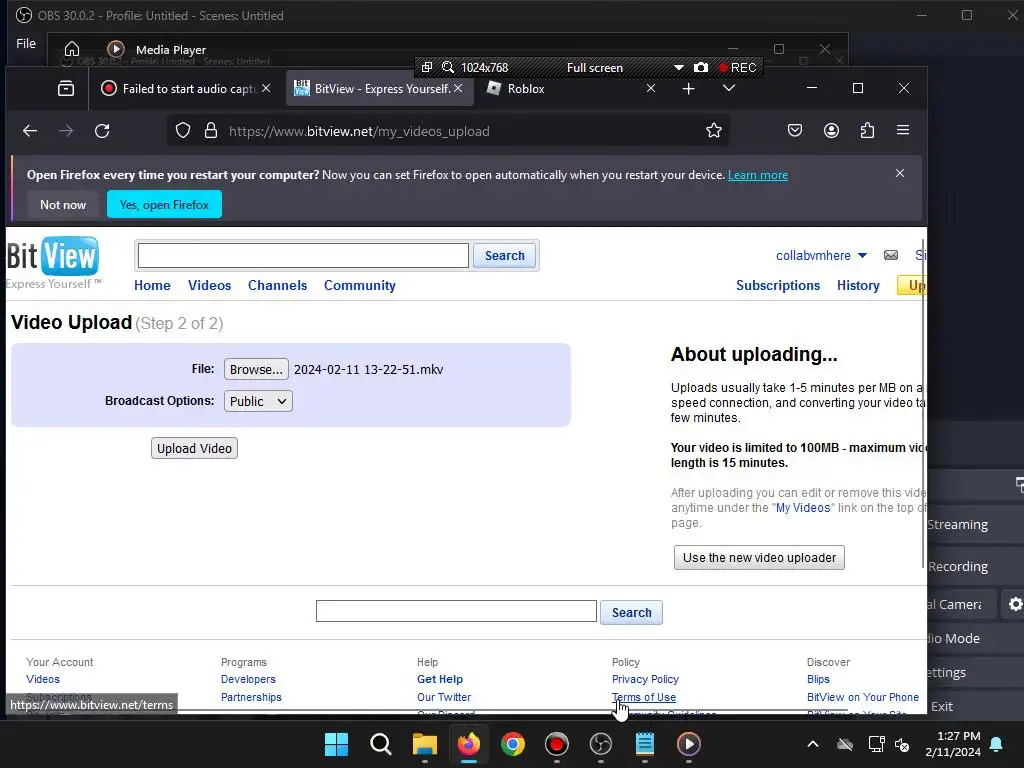The image size is (1024, 768).
Task: Click the bottom Search button
Action: 631,613
